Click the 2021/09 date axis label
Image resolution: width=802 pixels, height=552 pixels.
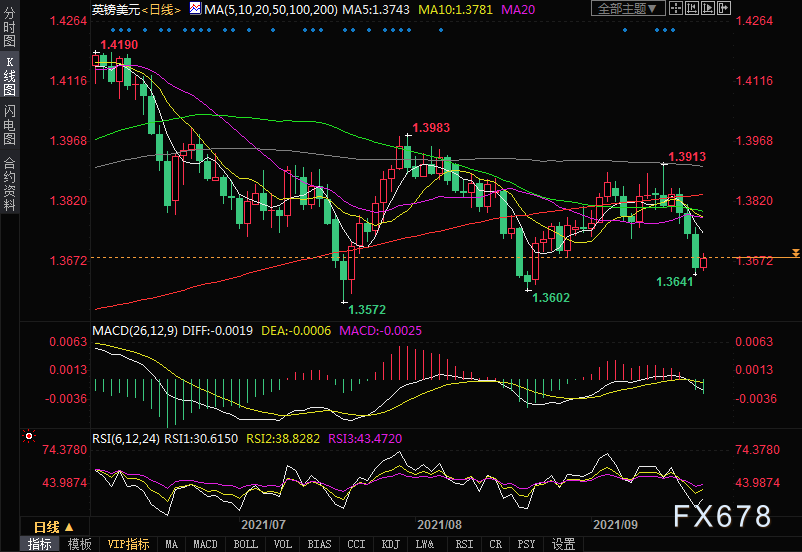[x=615, y=524]
